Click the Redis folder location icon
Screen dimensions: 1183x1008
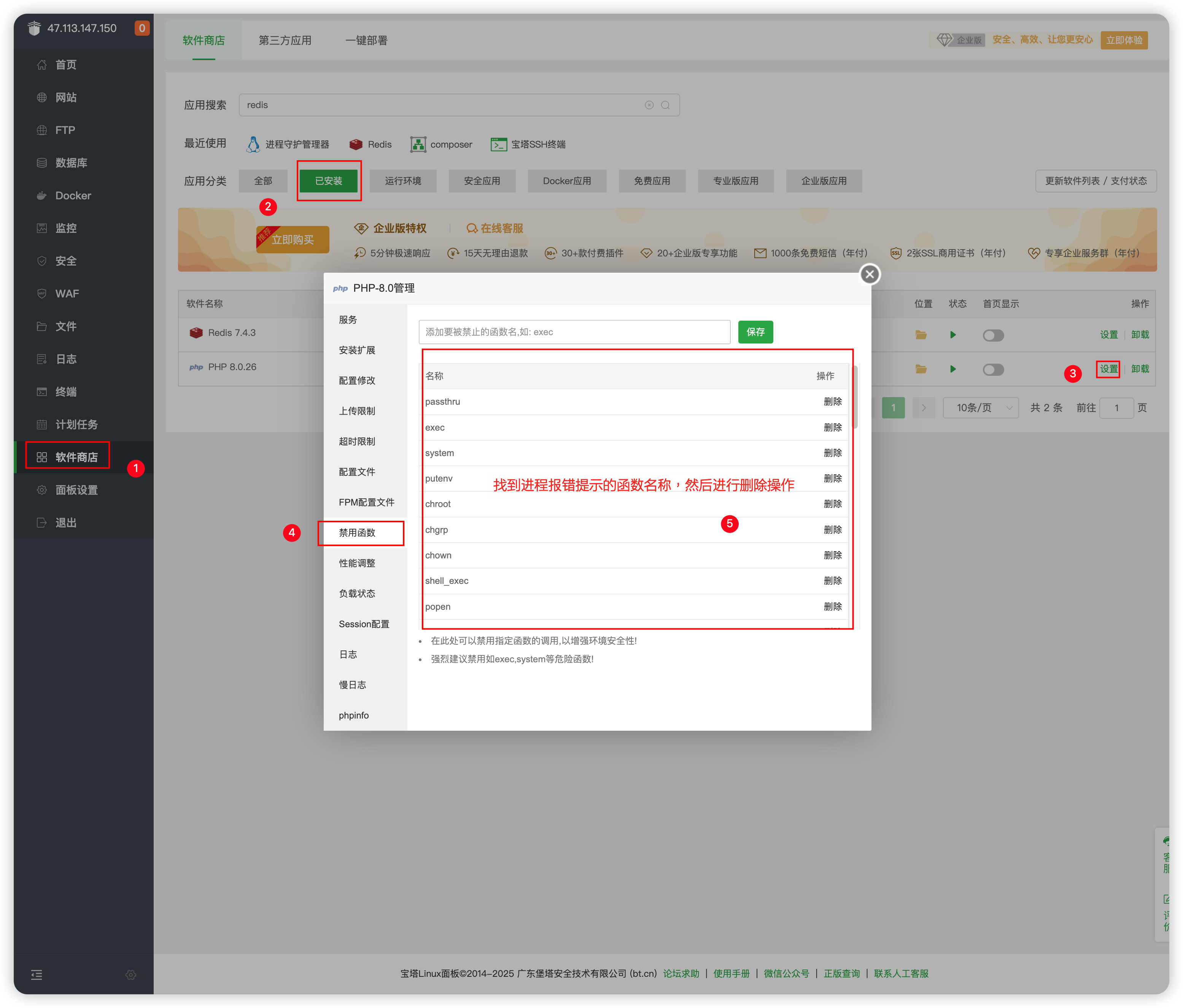[x=921, y=335]
